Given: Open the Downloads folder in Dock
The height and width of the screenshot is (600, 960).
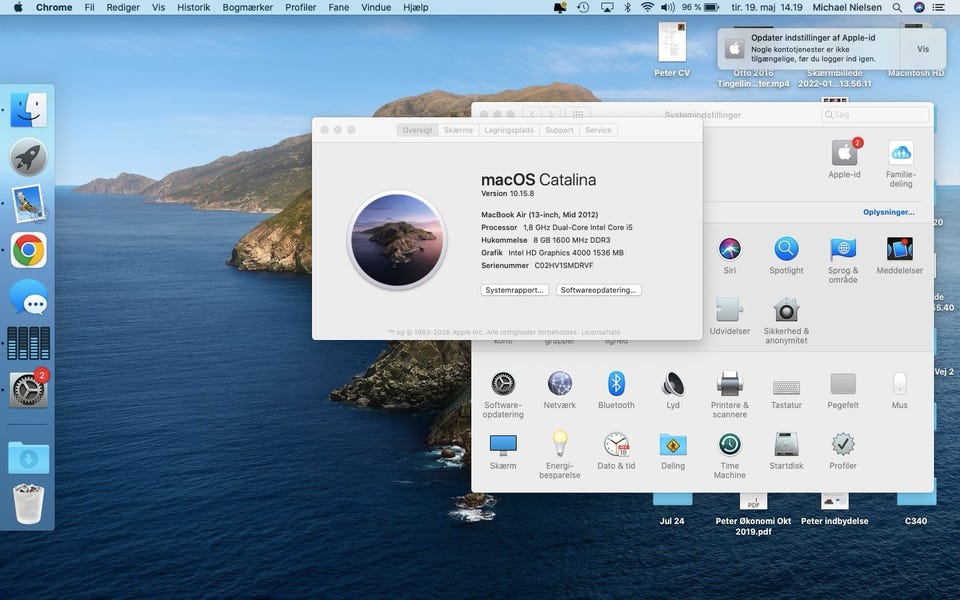Looking at the screenshot, I should (28, 457).
